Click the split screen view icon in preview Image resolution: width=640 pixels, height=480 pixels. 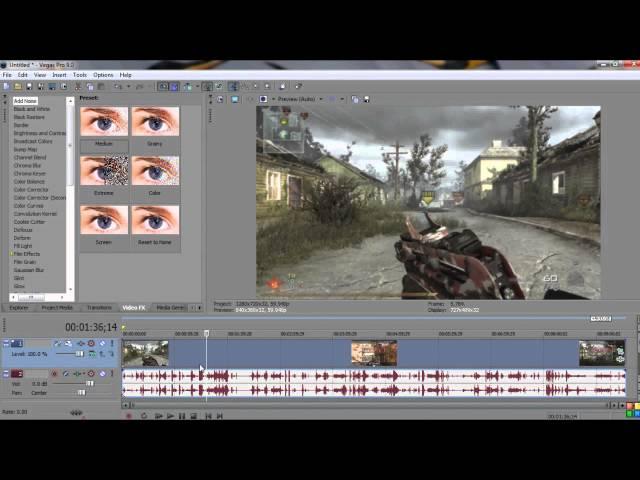click(263, 99)
